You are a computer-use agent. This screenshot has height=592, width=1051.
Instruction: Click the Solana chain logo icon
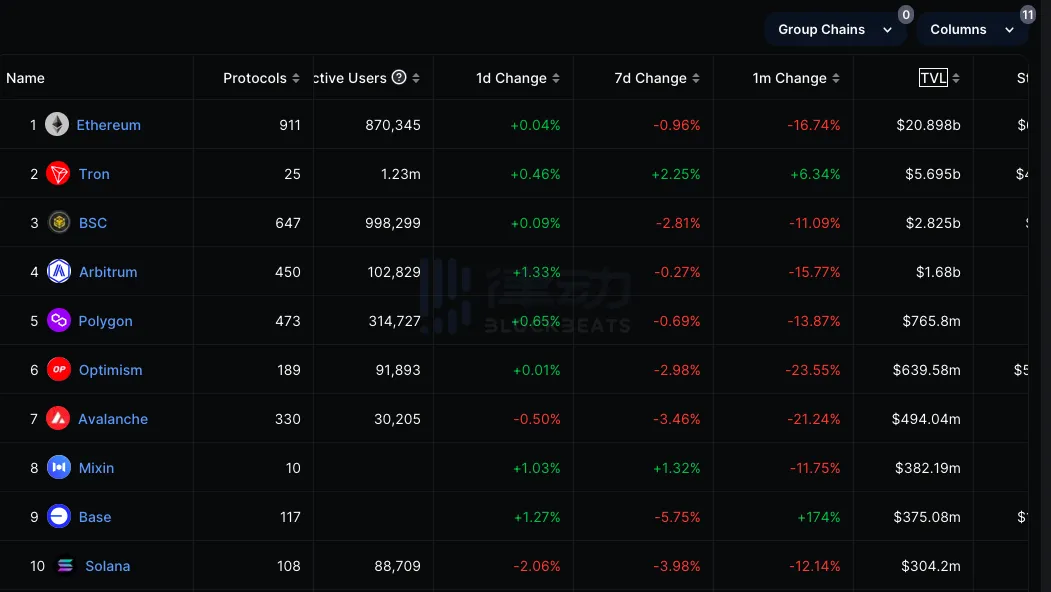point(65,566)
